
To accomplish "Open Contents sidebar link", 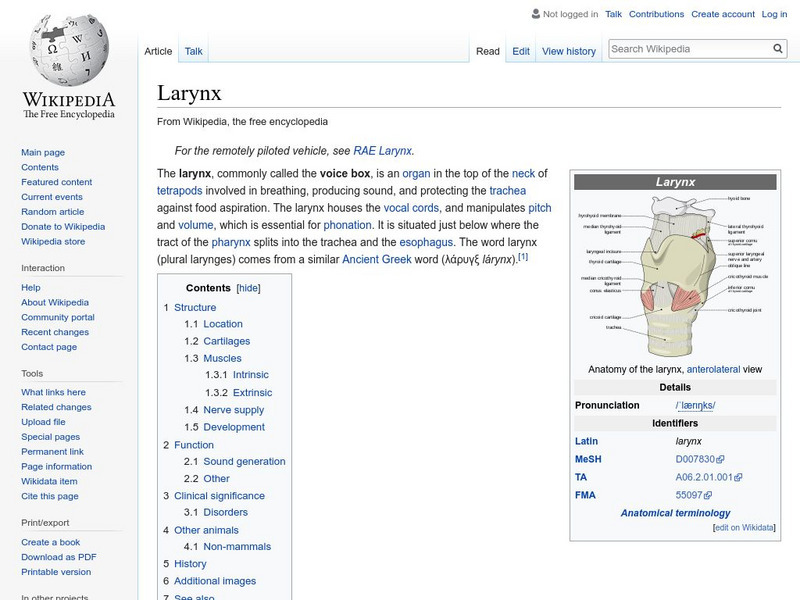I will pos(40,167).
